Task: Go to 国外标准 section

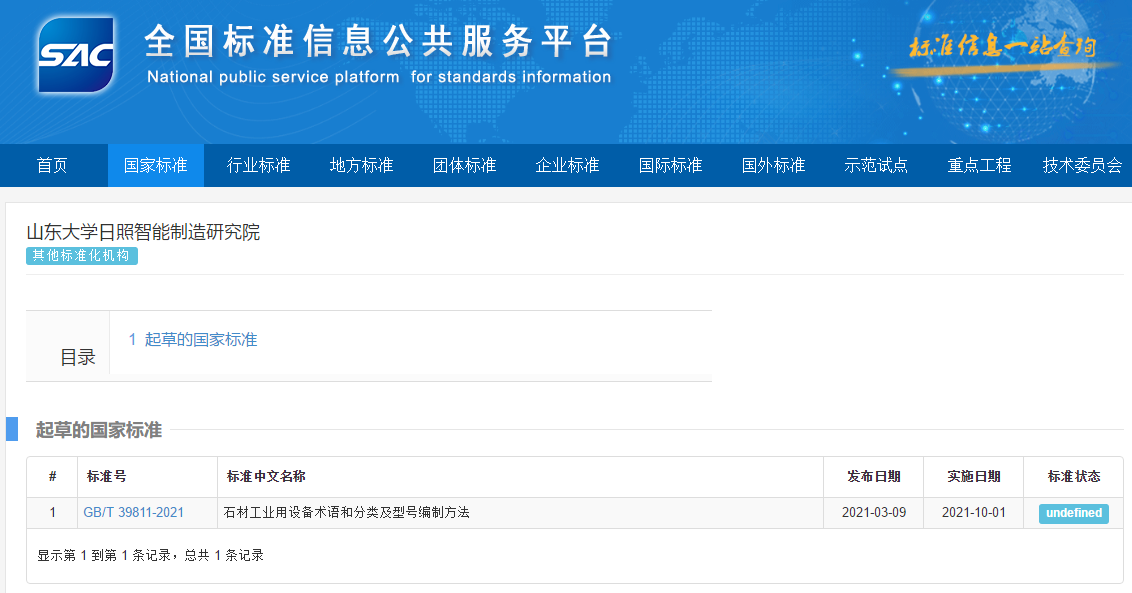Action: click(x=773, y=165)
